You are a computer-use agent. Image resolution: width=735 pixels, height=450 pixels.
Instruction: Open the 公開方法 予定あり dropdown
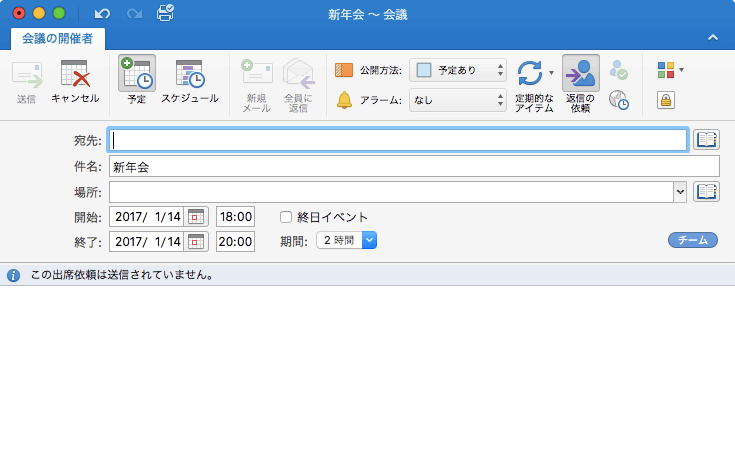click(x=458, y=70)
